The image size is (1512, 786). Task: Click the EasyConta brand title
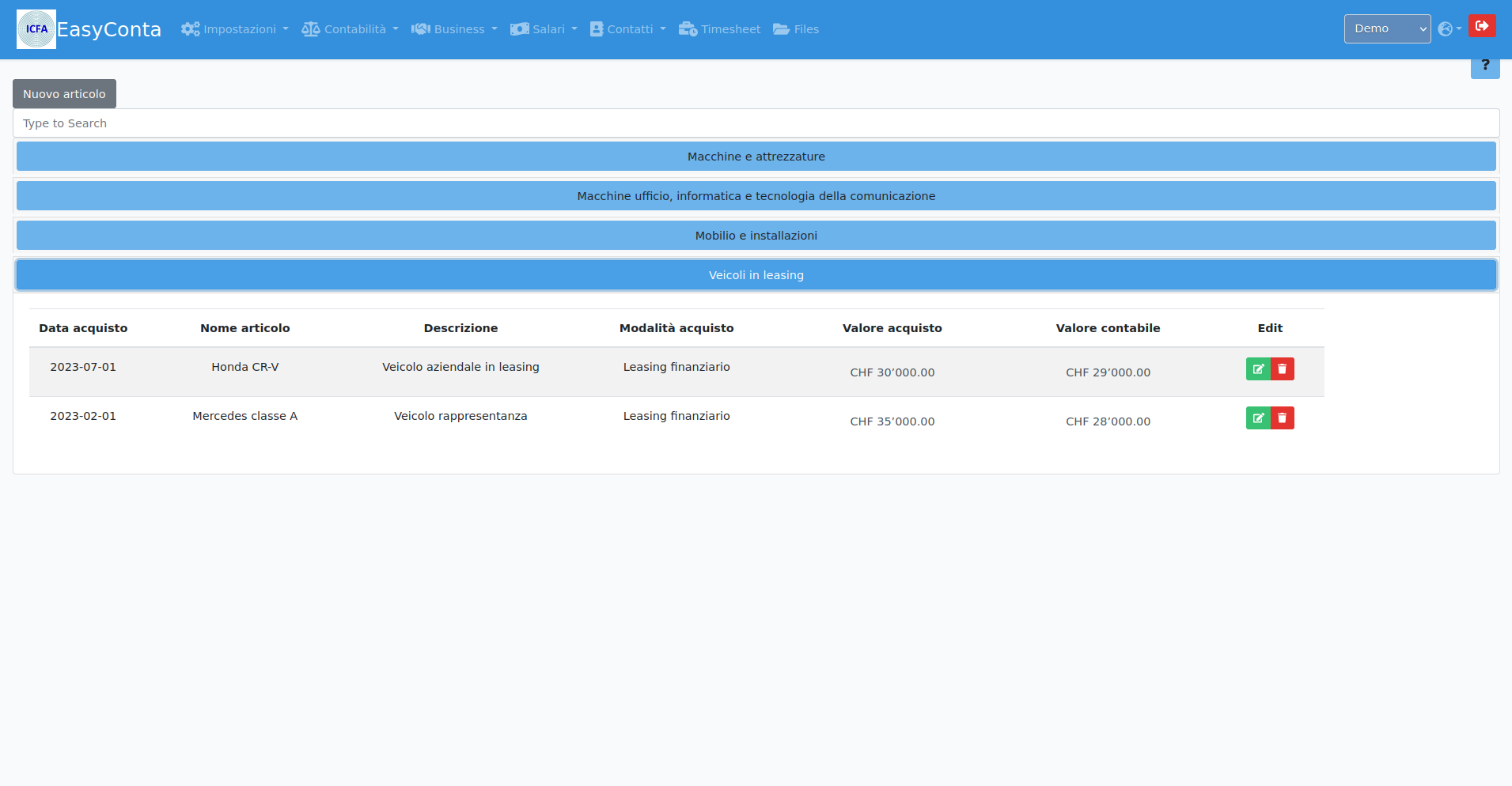coord(109,29)
